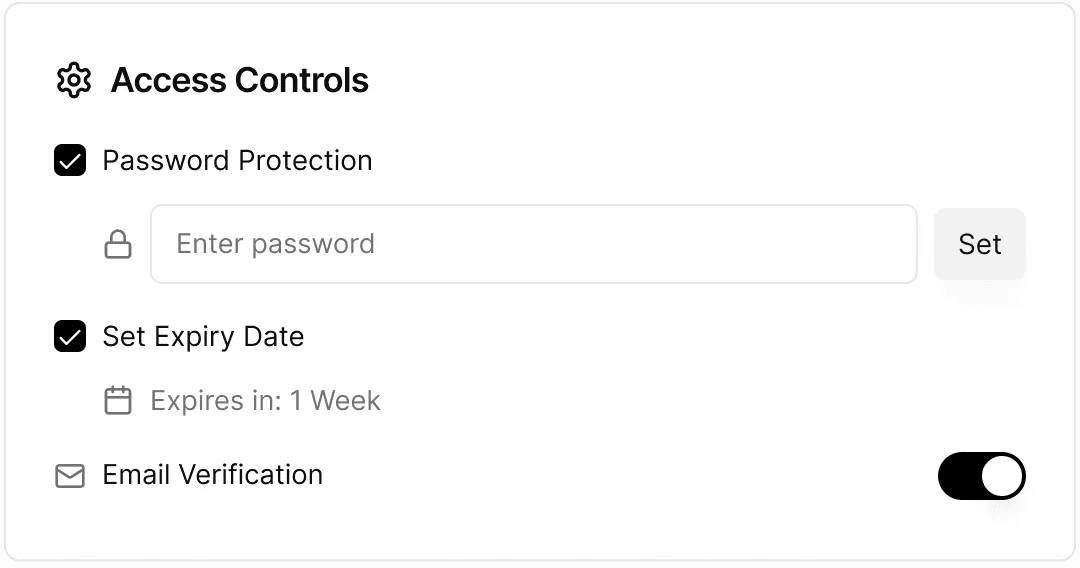
Task: Click the Enter password placeholder text
Action: click(x=275, y=244)
